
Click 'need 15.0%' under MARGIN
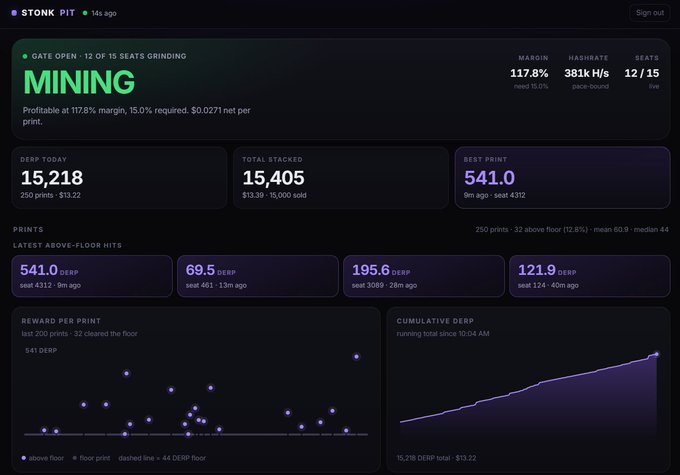point(531,86)
